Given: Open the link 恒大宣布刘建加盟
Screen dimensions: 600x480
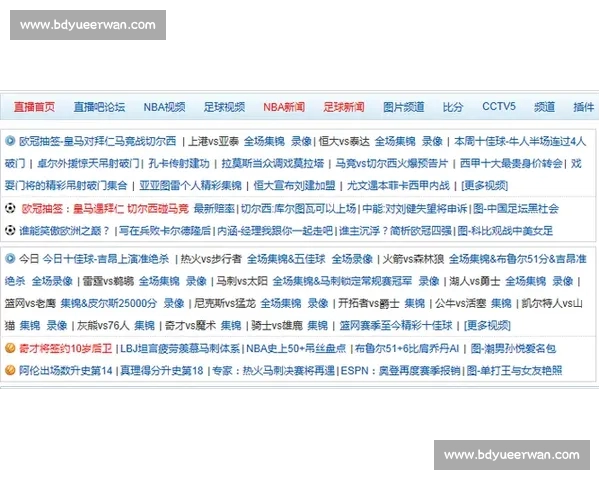Looking at the screenshot, I should pos(294,186).
